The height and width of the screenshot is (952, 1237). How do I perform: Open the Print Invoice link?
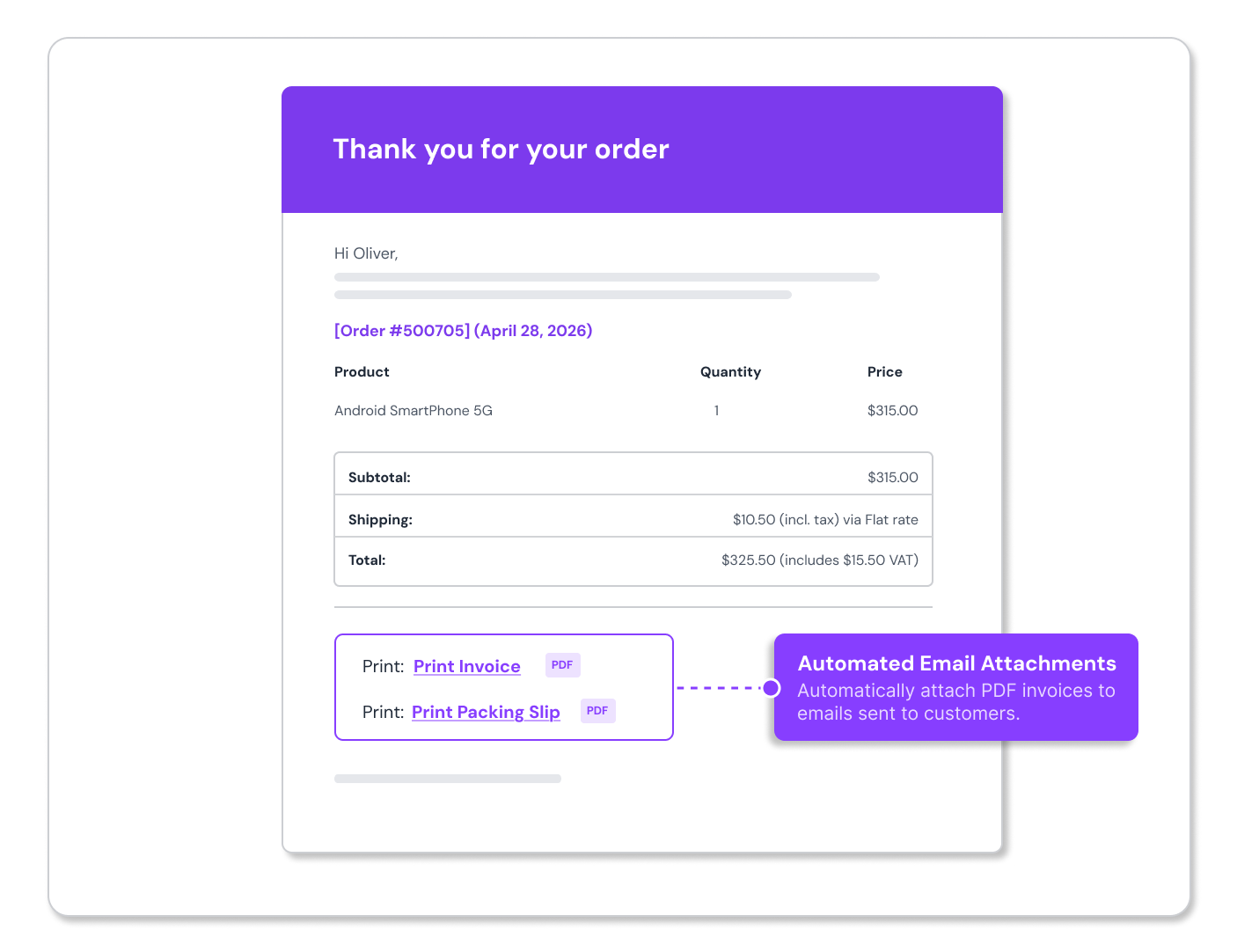coord(467,666)
